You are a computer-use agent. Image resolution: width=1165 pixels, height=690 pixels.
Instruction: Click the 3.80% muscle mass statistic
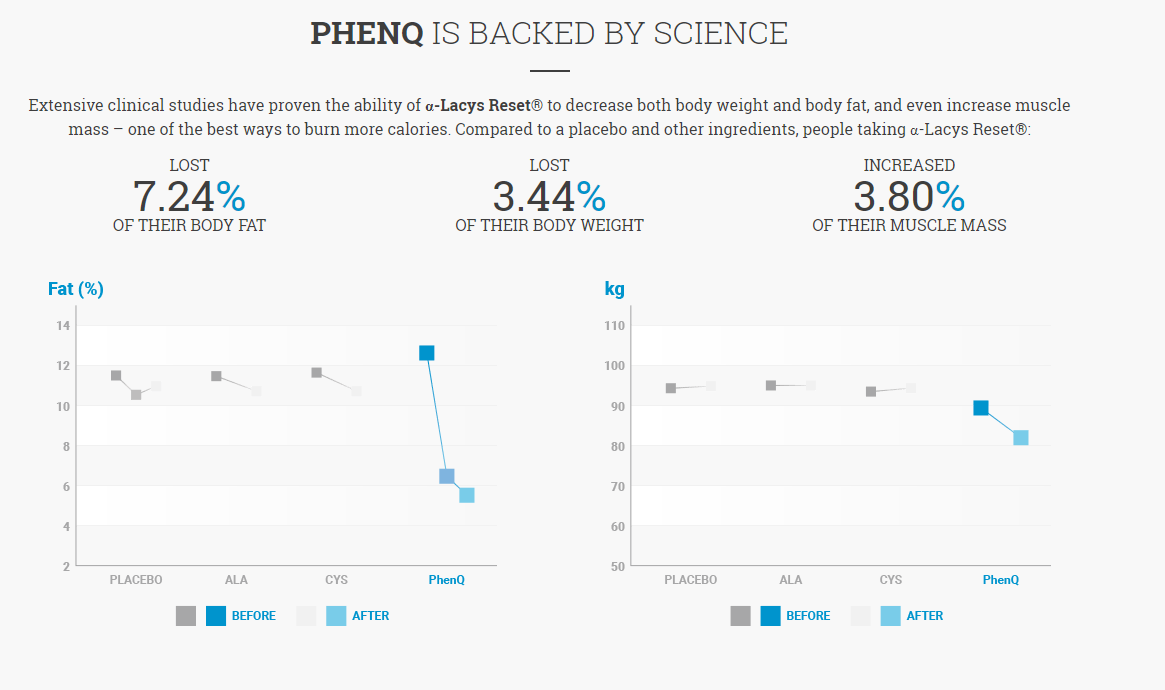click(909, 196)
